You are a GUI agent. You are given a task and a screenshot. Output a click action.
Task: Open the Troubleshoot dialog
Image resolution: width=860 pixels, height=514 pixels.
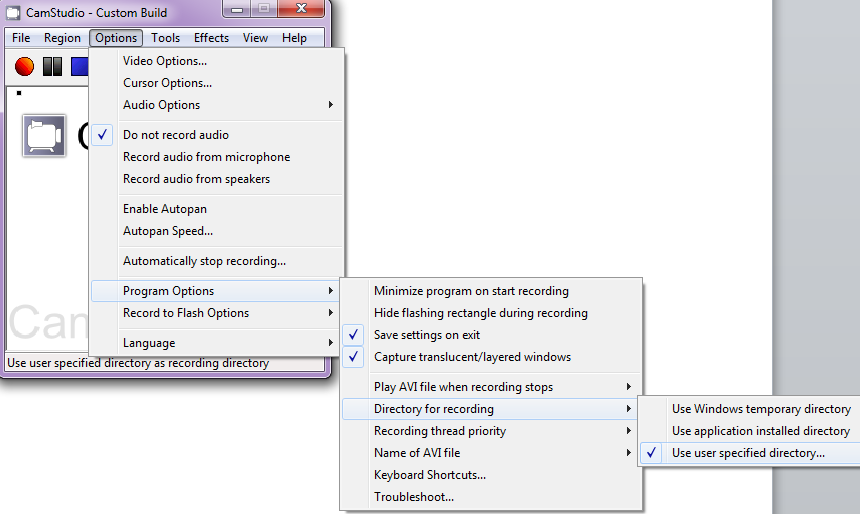pos(491,496)
